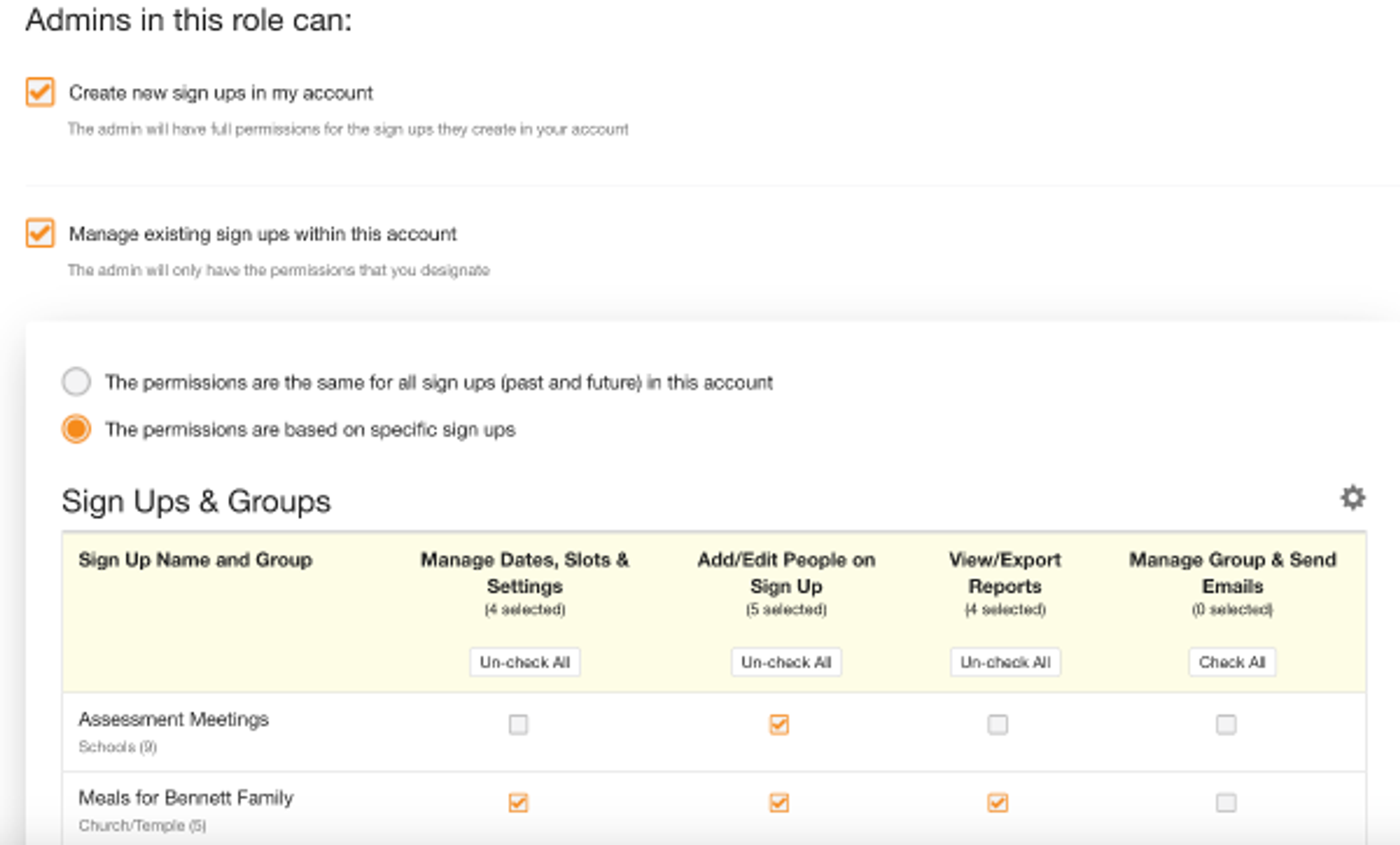Uncheck Add/Edit People for Assessment Meetings
1400x845 pixels.
coord(779,725)
